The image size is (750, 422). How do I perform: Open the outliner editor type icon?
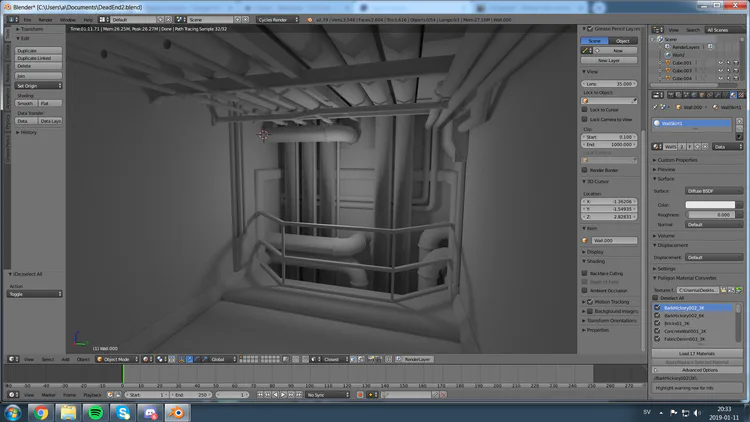[658, 30]
